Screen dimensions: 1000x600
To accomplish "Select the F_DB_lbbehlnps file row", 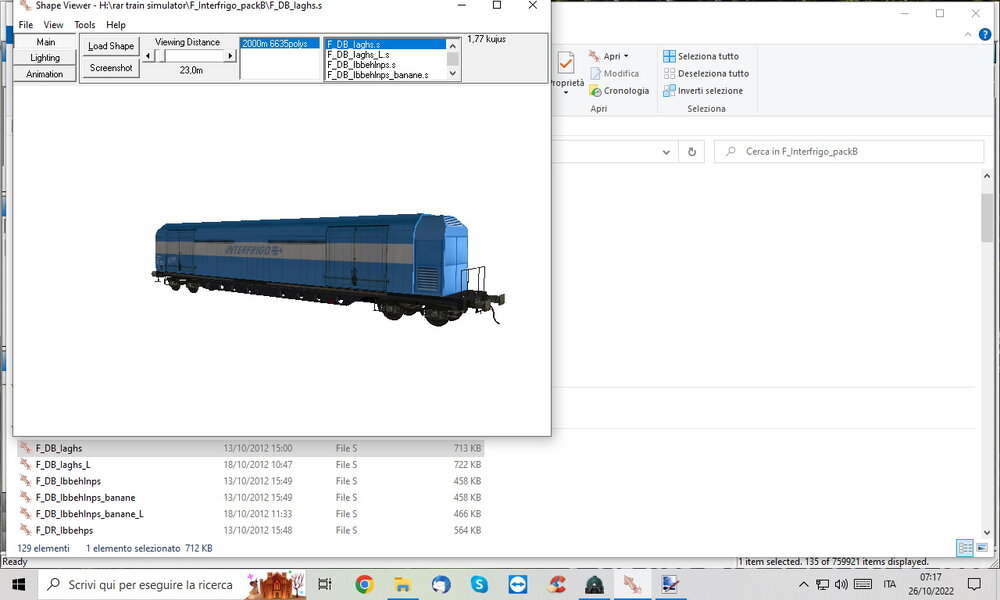I will tap(250, 481).
